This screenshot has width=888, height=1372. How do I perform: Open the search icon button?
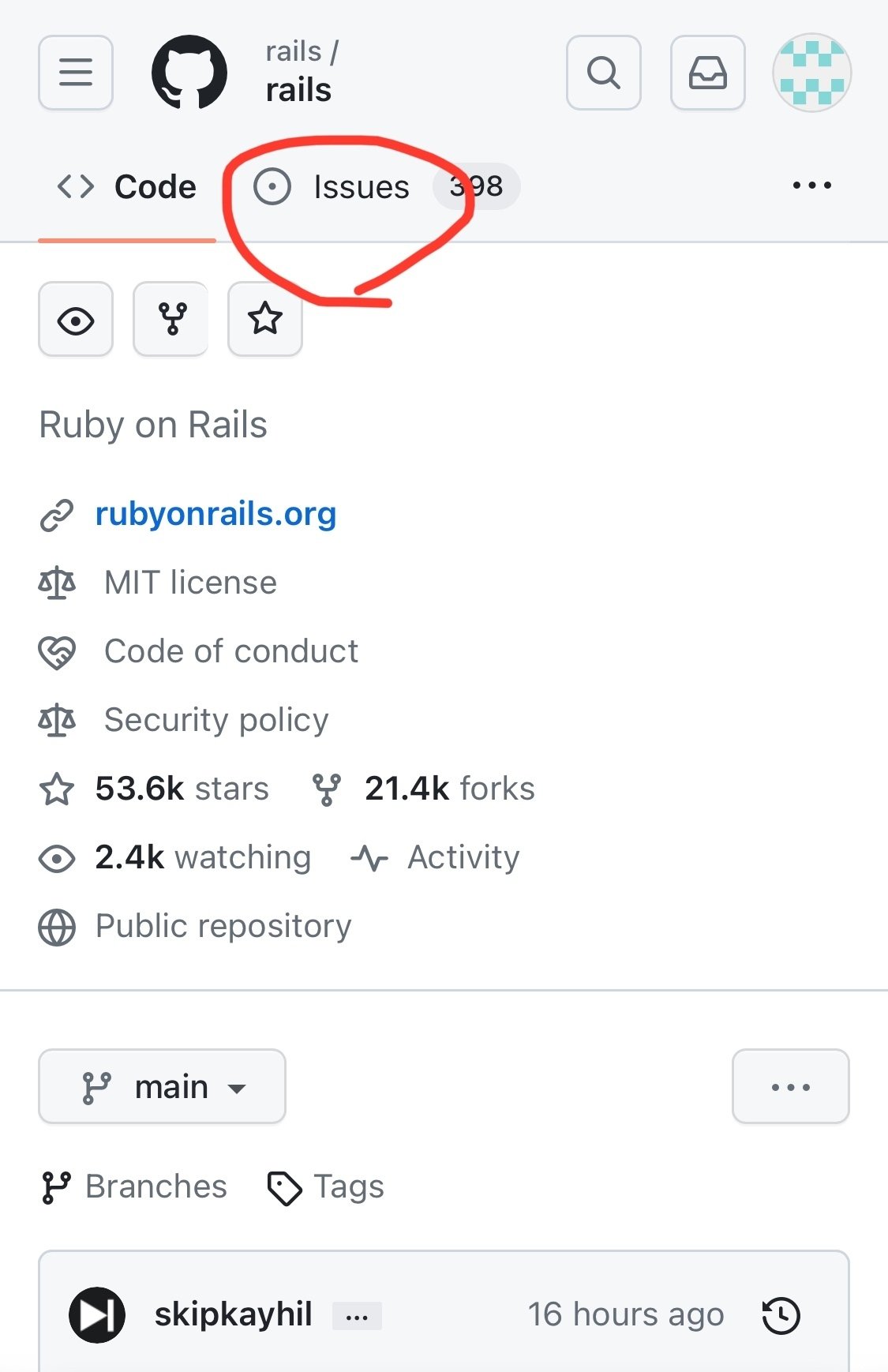coord(603,73)
